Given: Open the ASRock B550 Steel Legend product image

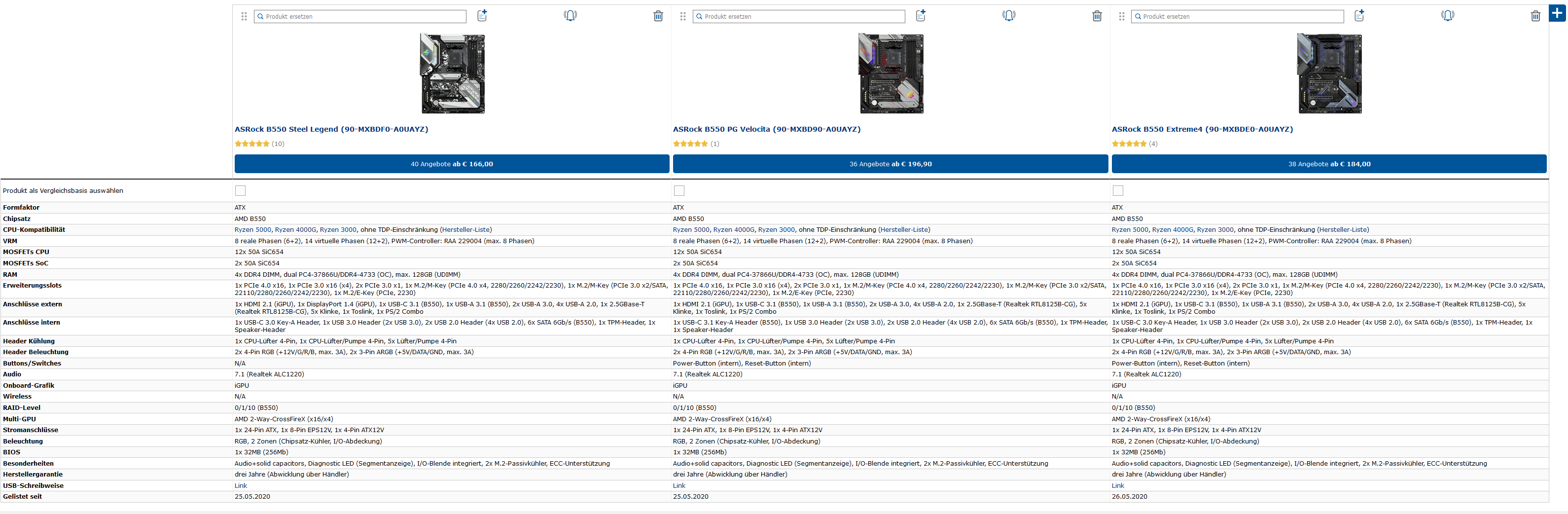Looking at the screenshot, I should [453, 73].
